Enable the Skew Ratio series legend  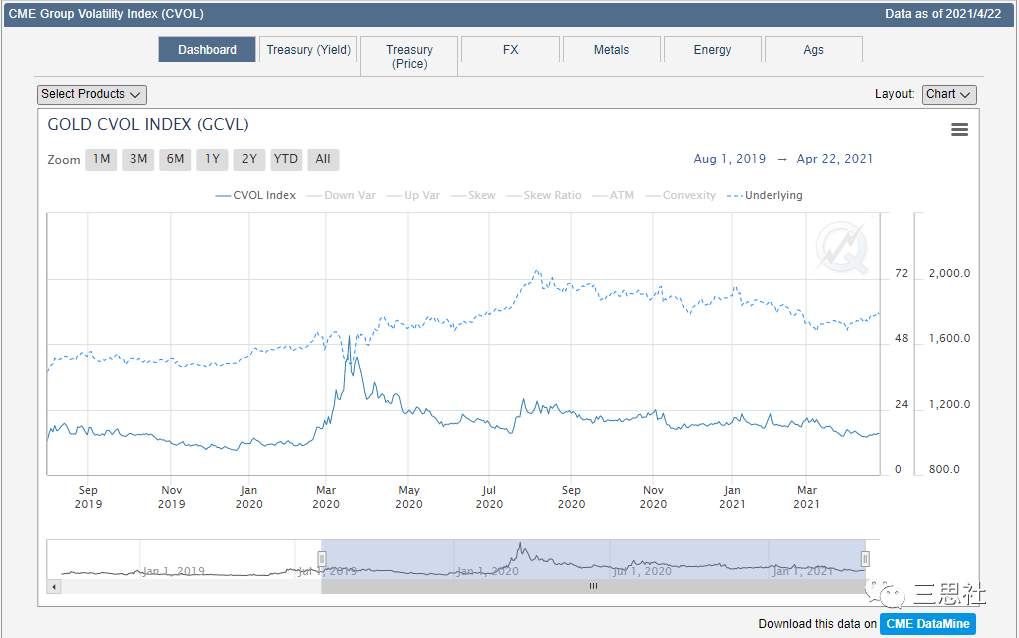tap(544, 195)
